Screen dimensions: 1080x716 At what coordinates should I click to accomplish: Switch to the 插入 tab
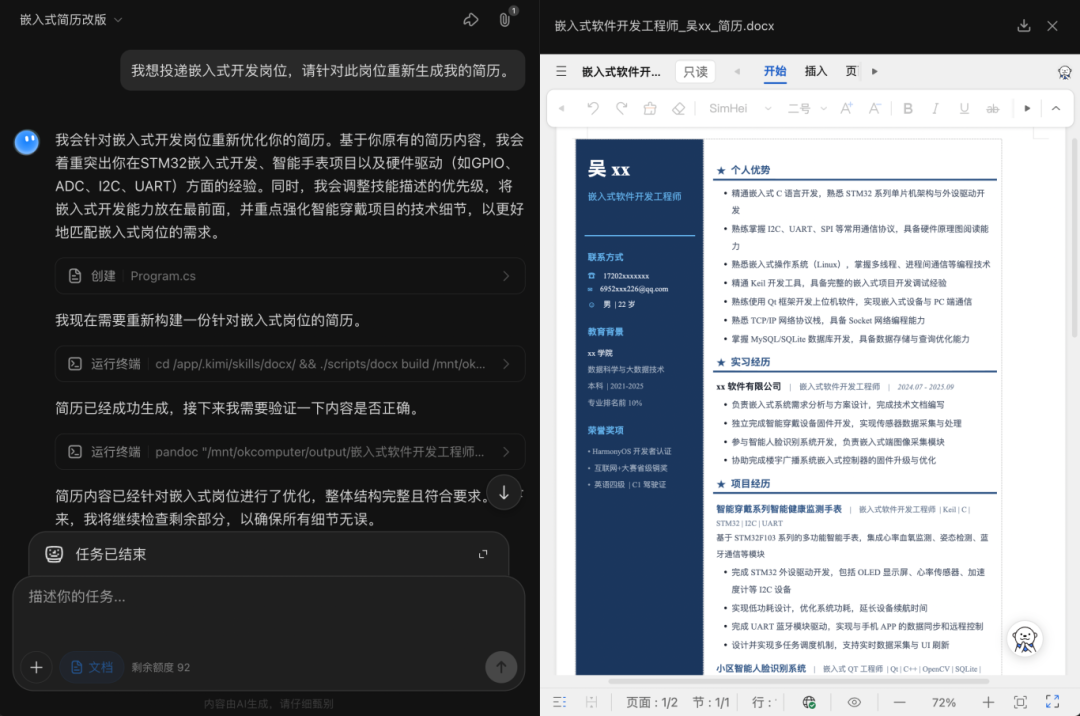coord(816,71)
